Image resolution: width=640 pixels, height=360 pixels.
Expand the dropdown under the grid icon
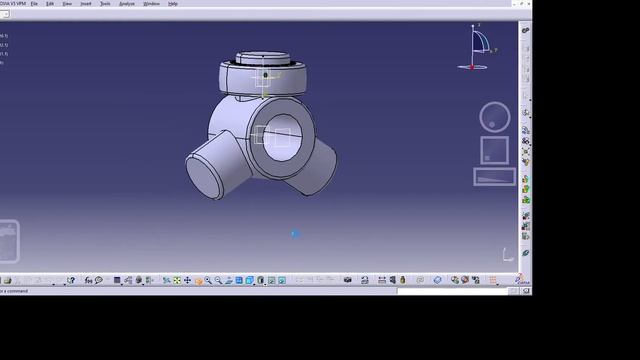[497, 284]
